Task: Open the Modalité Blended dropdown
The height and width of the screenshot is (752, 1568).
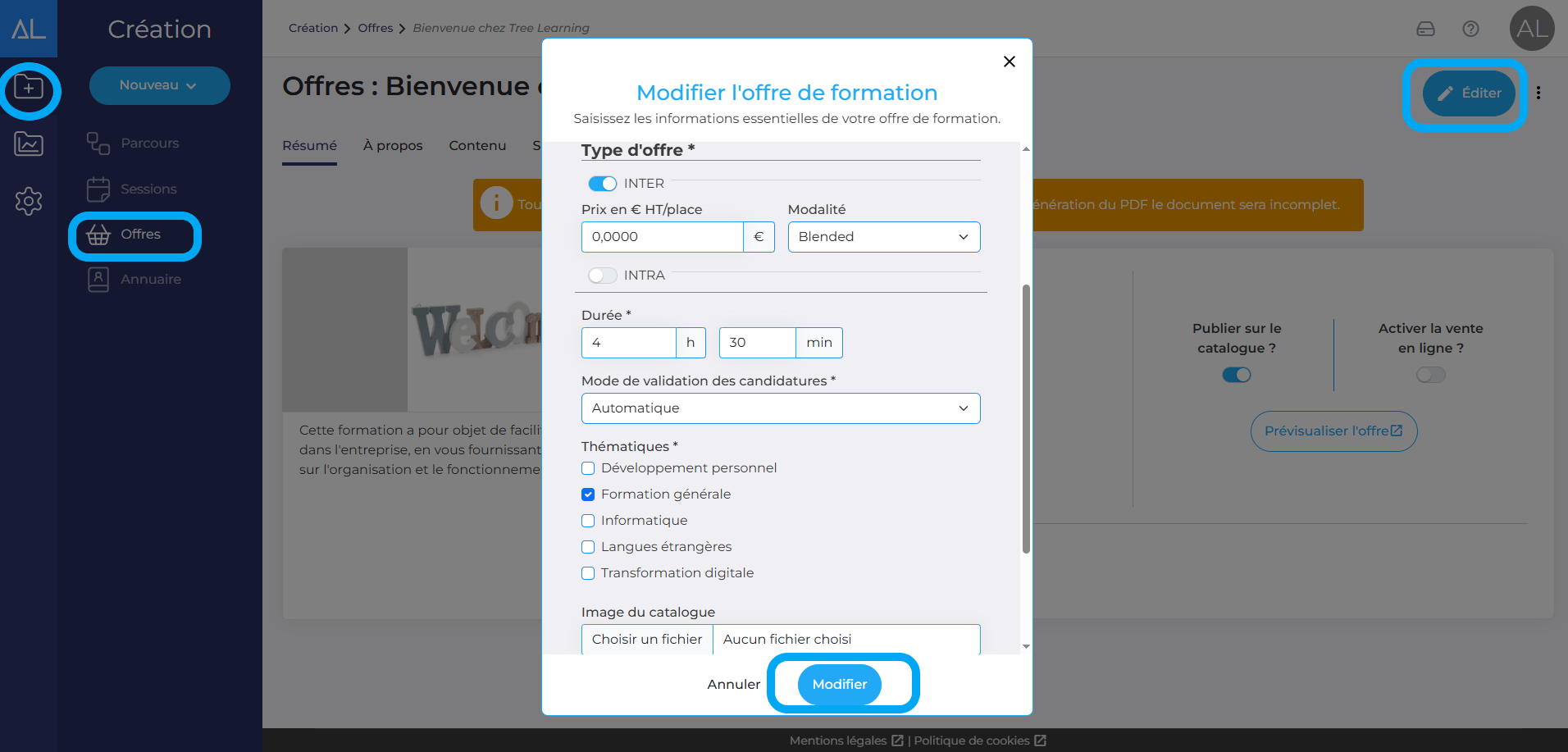Action: (883, 237)
